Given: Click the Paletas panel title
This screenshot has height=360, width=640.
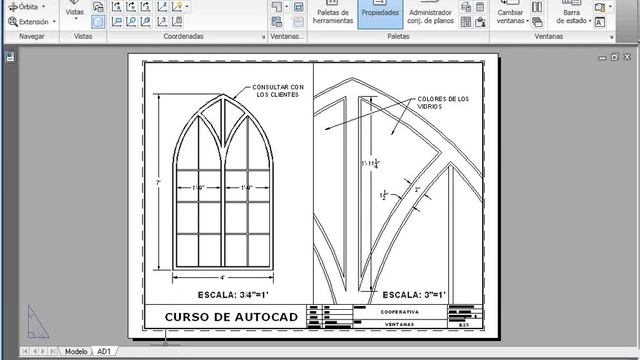Looking at the screenshot, I should point(398,36).
